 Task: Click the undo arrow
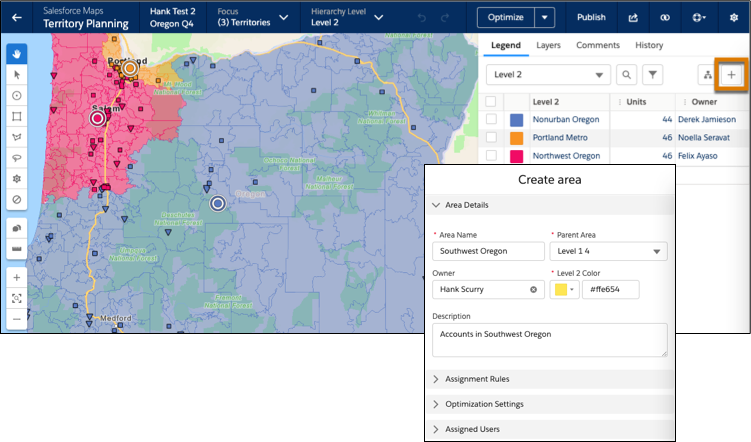[x=421, y=18]
